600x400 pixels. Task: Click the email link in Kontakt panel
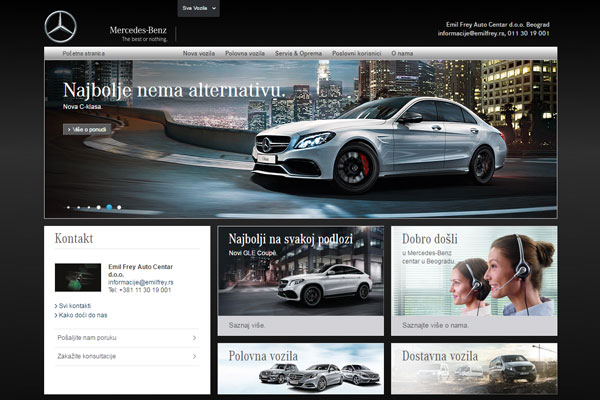click(x=140, y=282)
